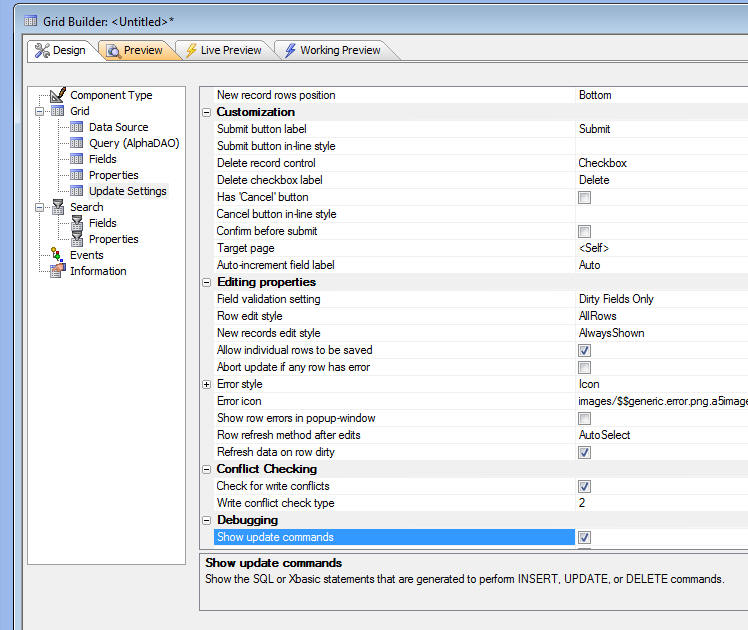The image size is (748, 630).
Task: Click the Events icon in tree
Action: click(x=57, y=255)
